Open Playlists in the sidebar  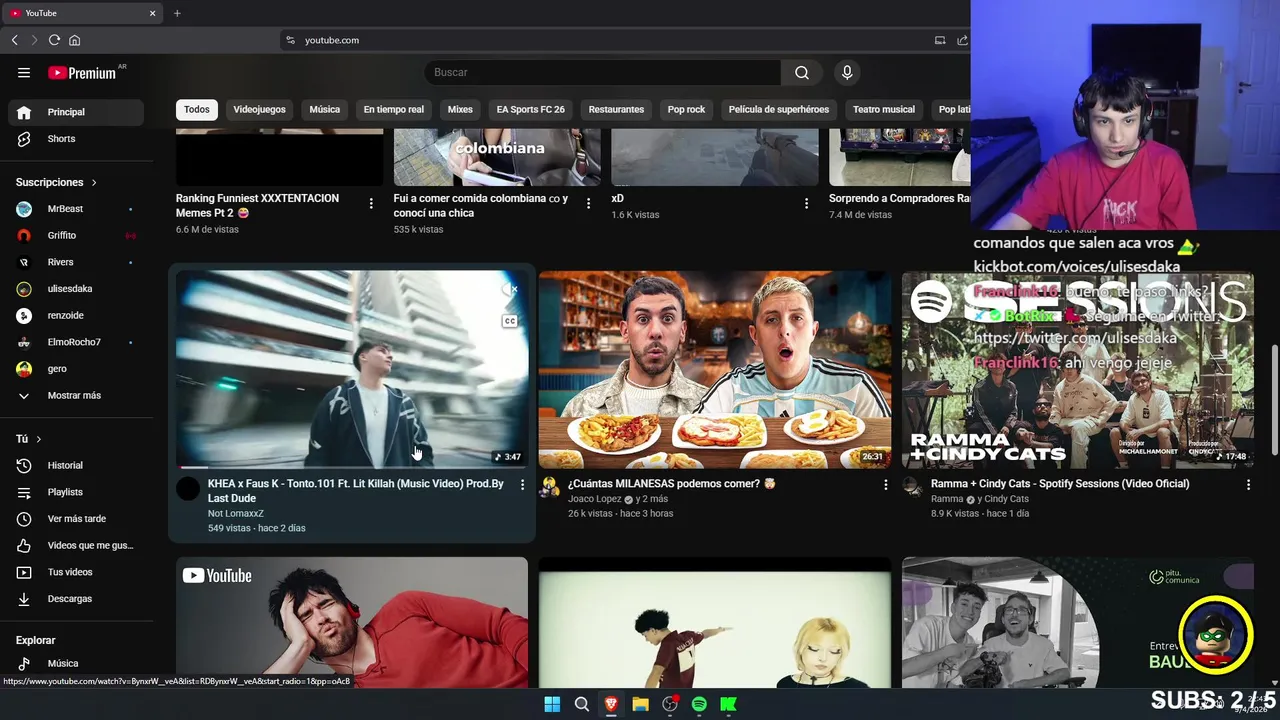pyautogui.click(x=76, y=492)
